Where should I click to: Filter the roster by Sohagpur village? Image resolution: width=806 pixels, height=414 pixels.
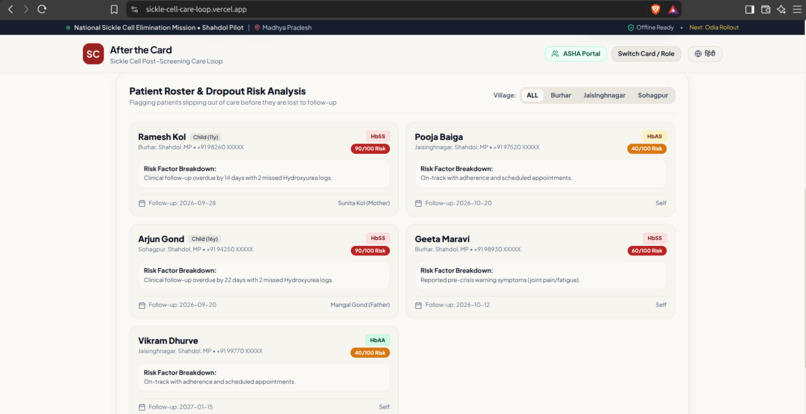pos(654,95)
